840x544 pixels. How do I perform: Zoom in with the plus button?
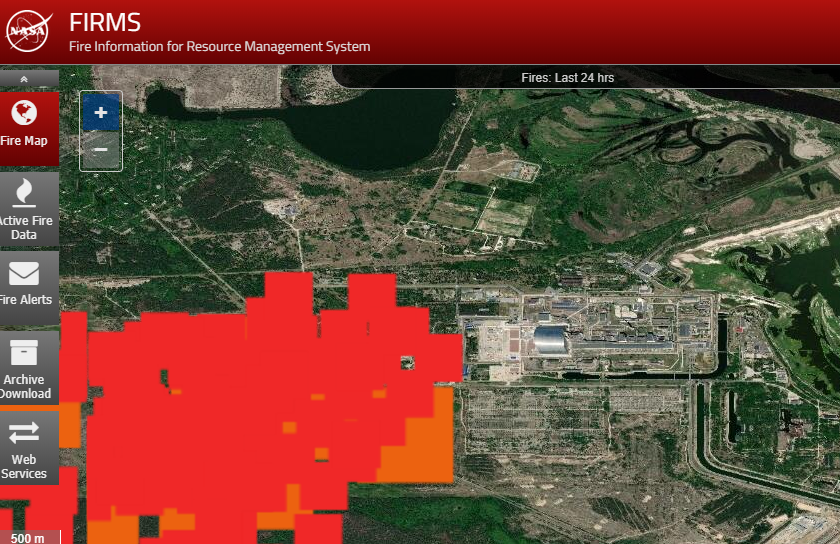point(100,113)
